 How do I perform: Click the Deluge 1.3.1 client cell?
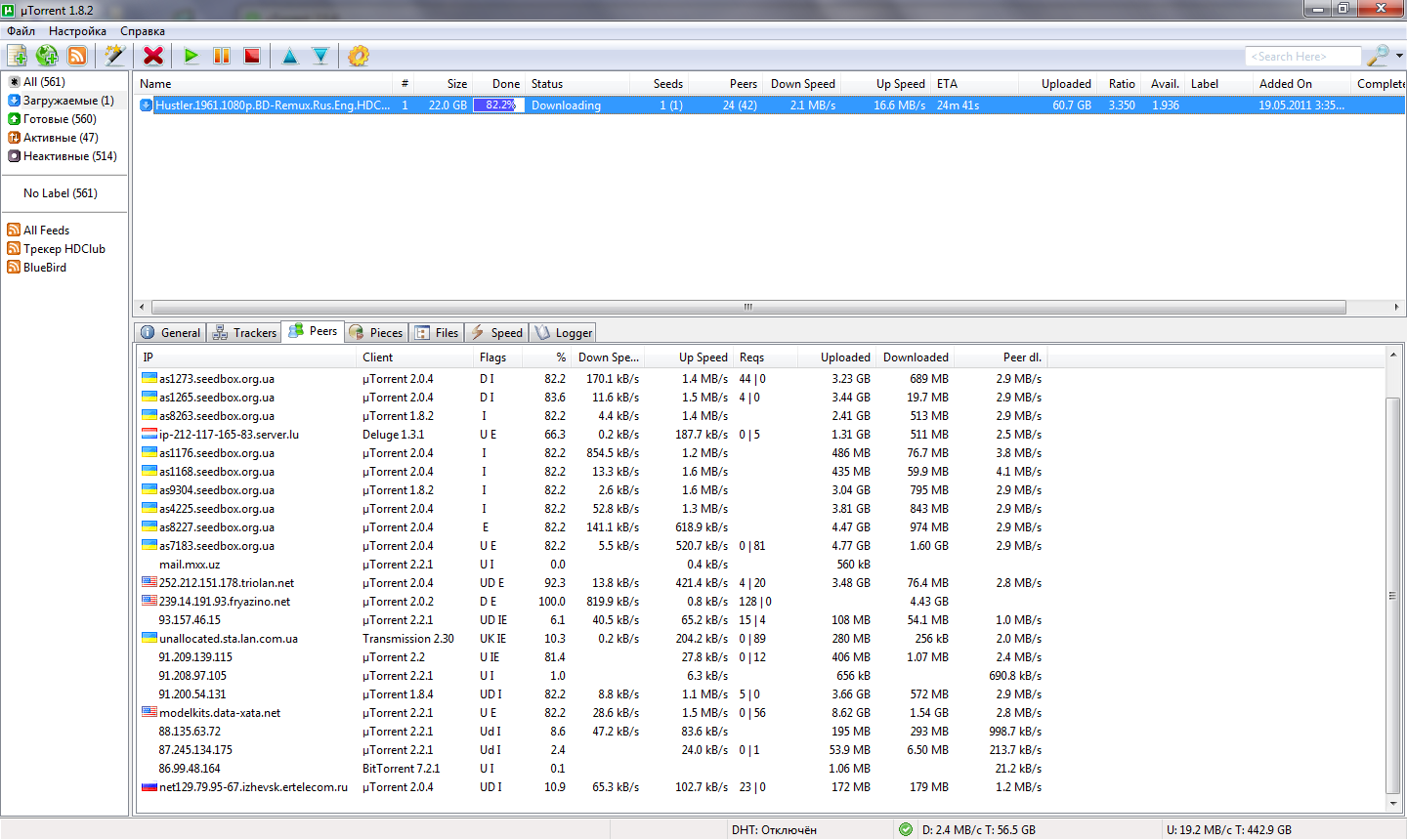pyautogui.click(x=394, y=435)
